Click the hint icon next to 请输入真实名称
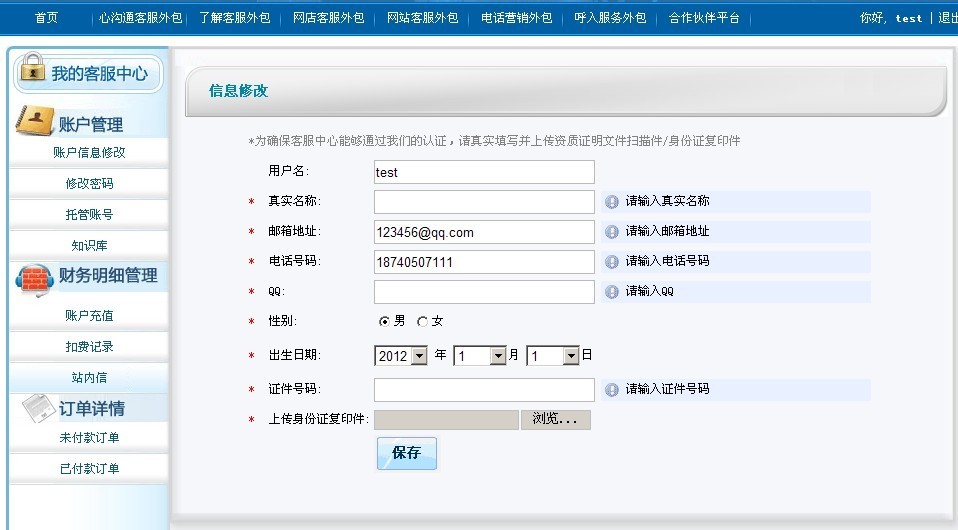The width and height of the screenshot is (958, 530). click(x=612, y=201)
